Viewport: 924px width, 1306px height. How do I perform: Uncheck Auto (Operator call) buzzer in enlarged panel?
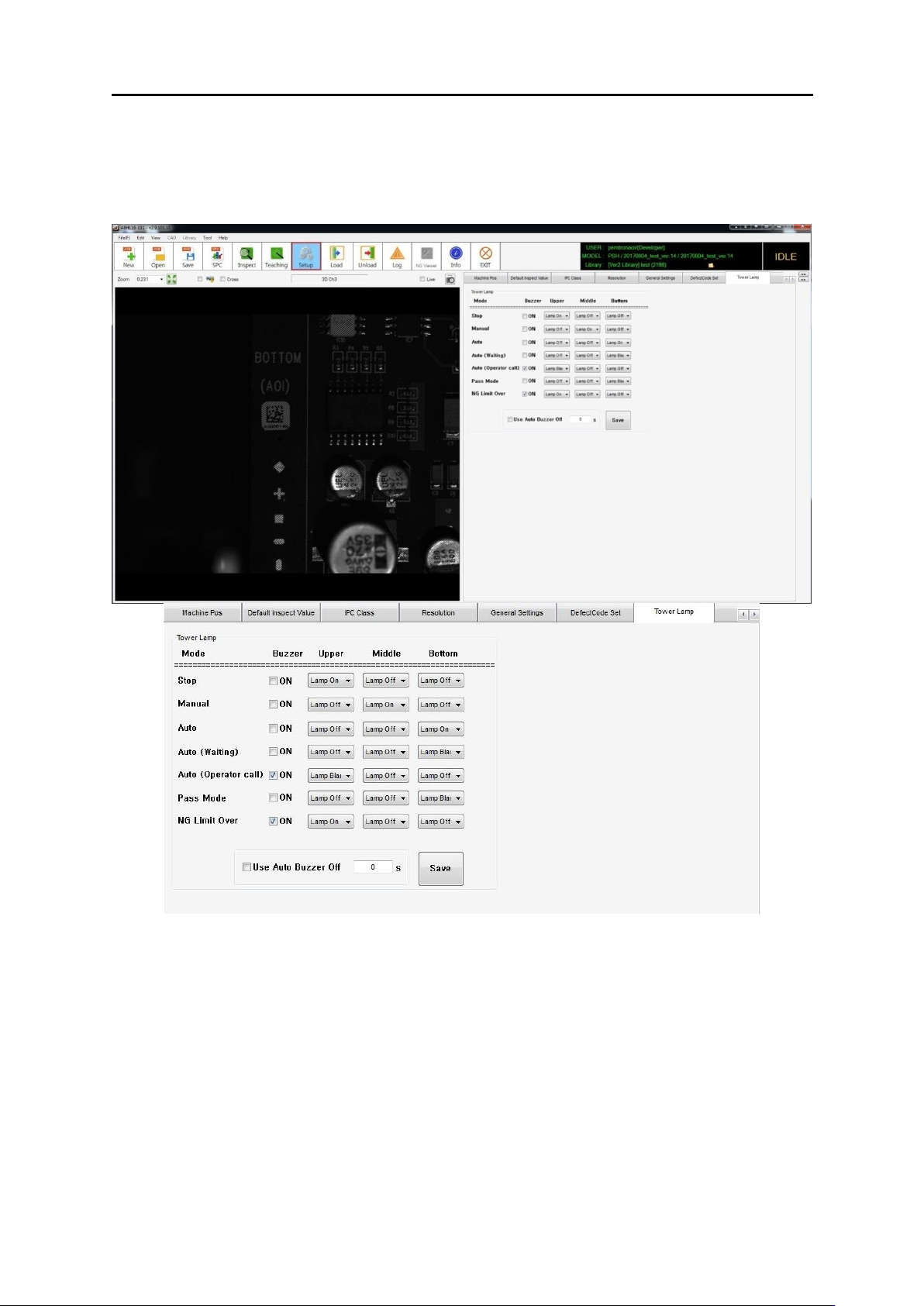pyautogui.click(x=273, y=775)
